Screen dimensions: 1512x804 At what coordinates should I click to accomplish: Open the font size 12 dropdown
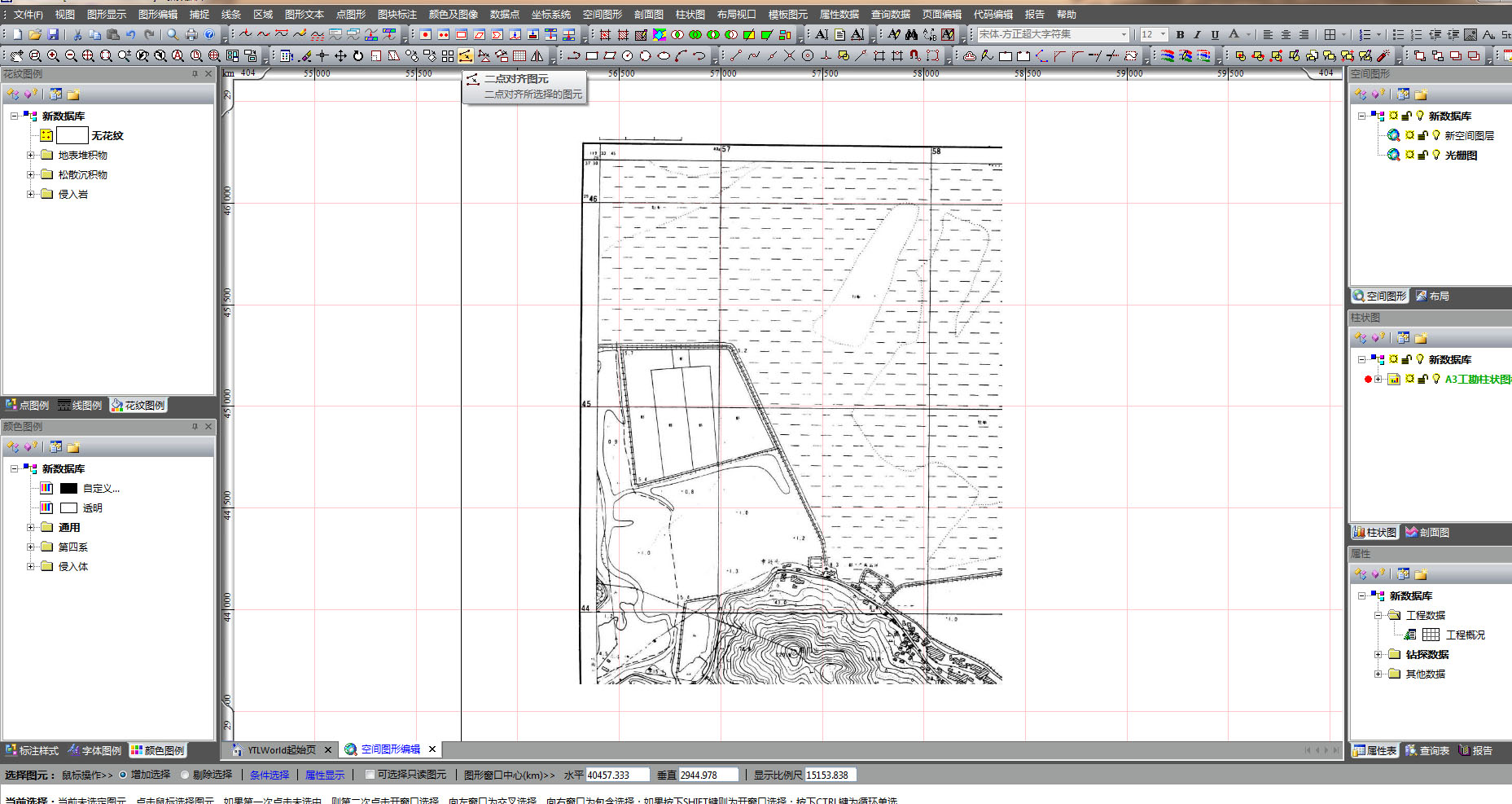pos(1163,34)
